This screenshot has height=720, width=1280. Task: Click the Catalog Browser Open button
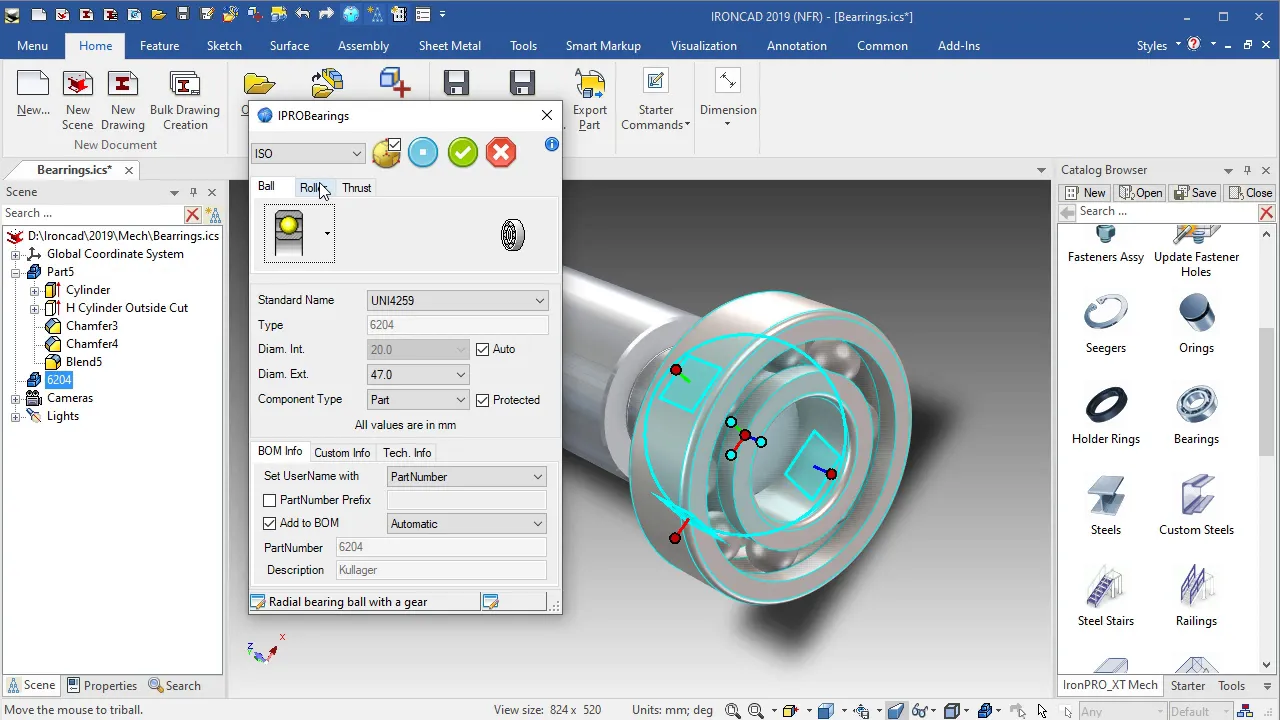(1141, 193)
